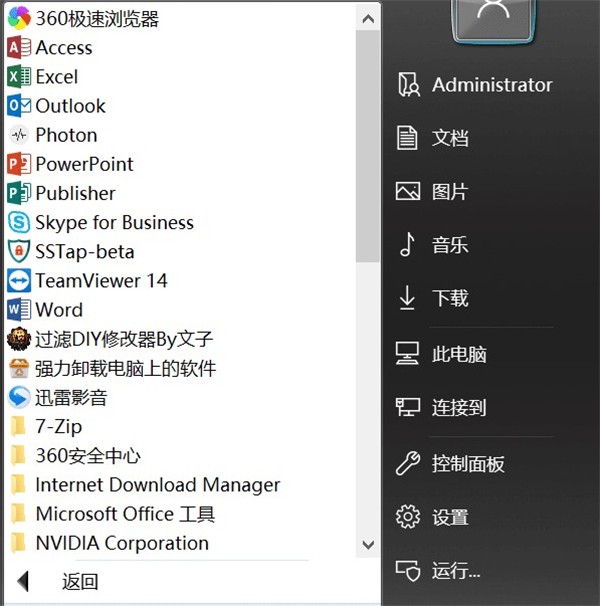
Task: Select the 图片 menu entry text
Action: pos(450,191)
